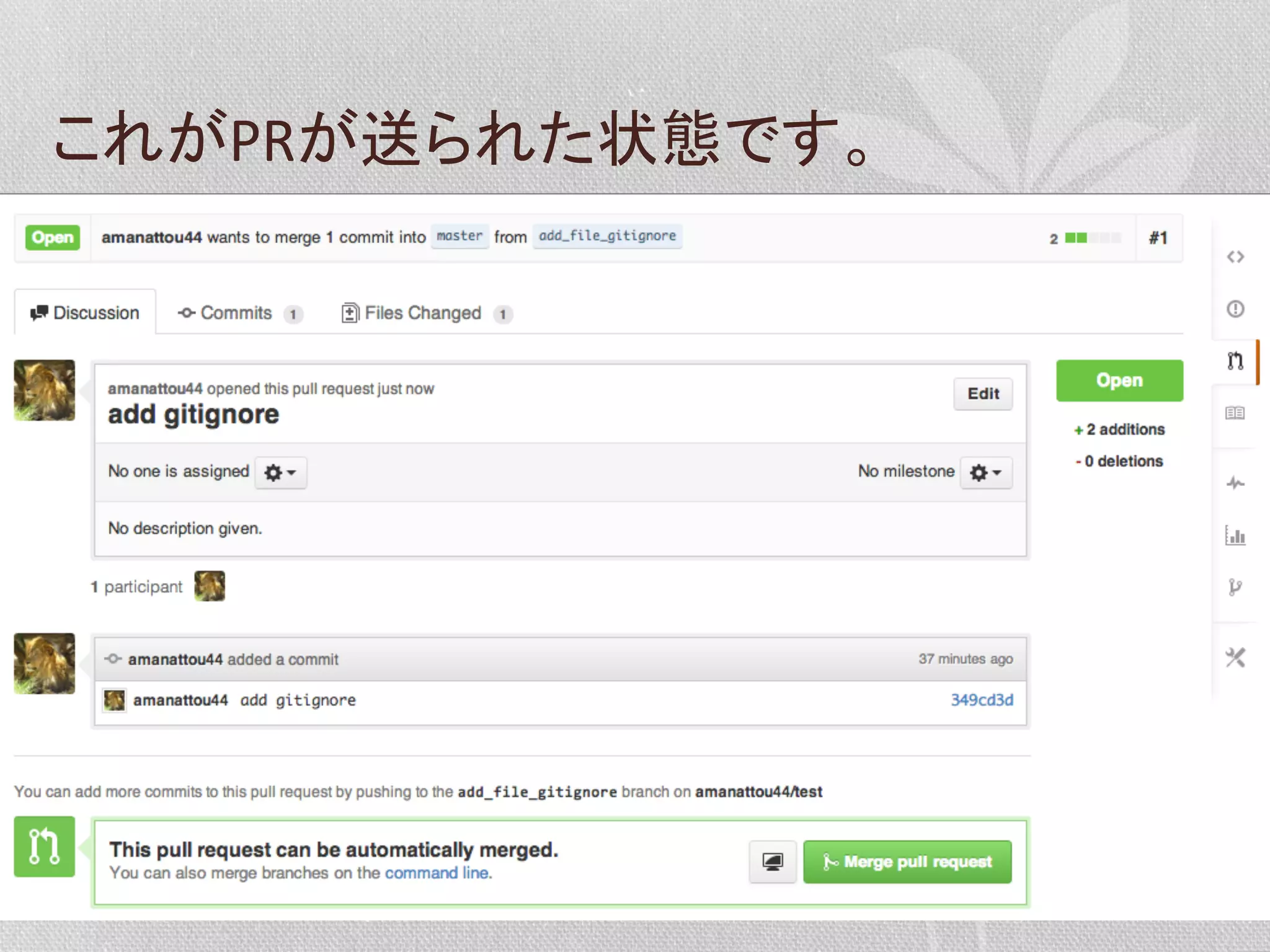
Task: Open the milestone gear dropdown
Action: tap(986, 472)
